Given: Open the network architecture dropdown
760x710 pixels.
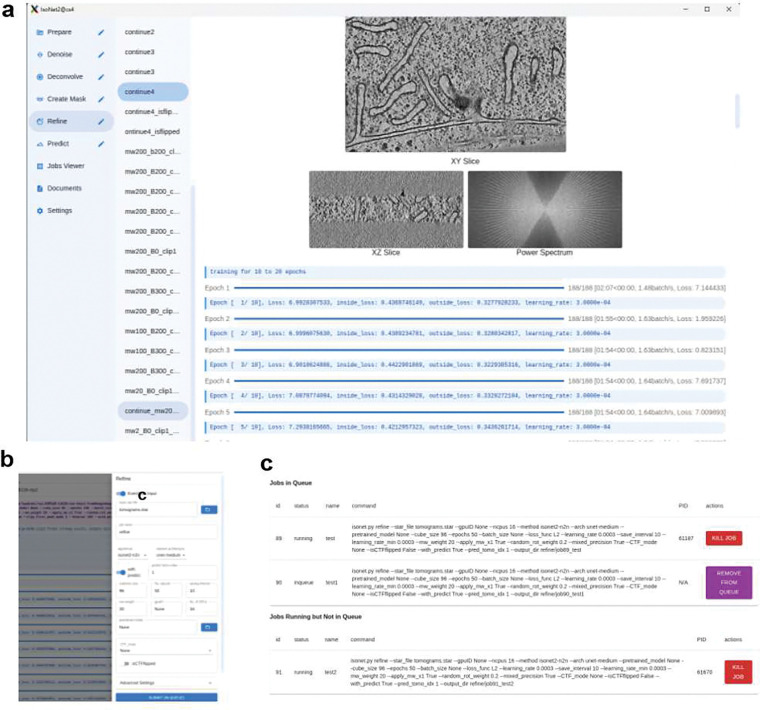Looking at the screenshot, I should (x=172, y=553).
